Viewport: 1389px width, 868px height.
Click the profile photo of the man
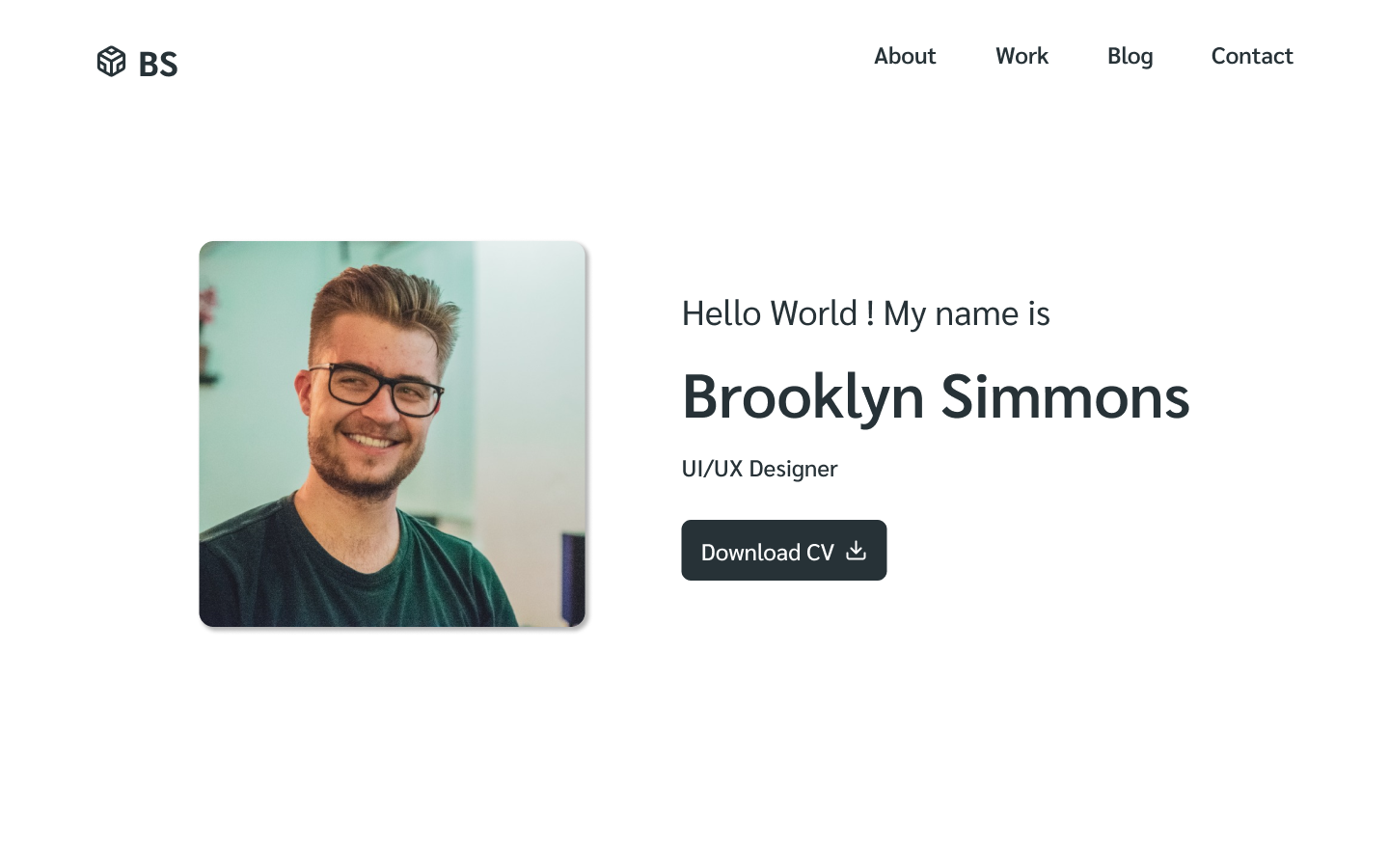tap(392, 434)
